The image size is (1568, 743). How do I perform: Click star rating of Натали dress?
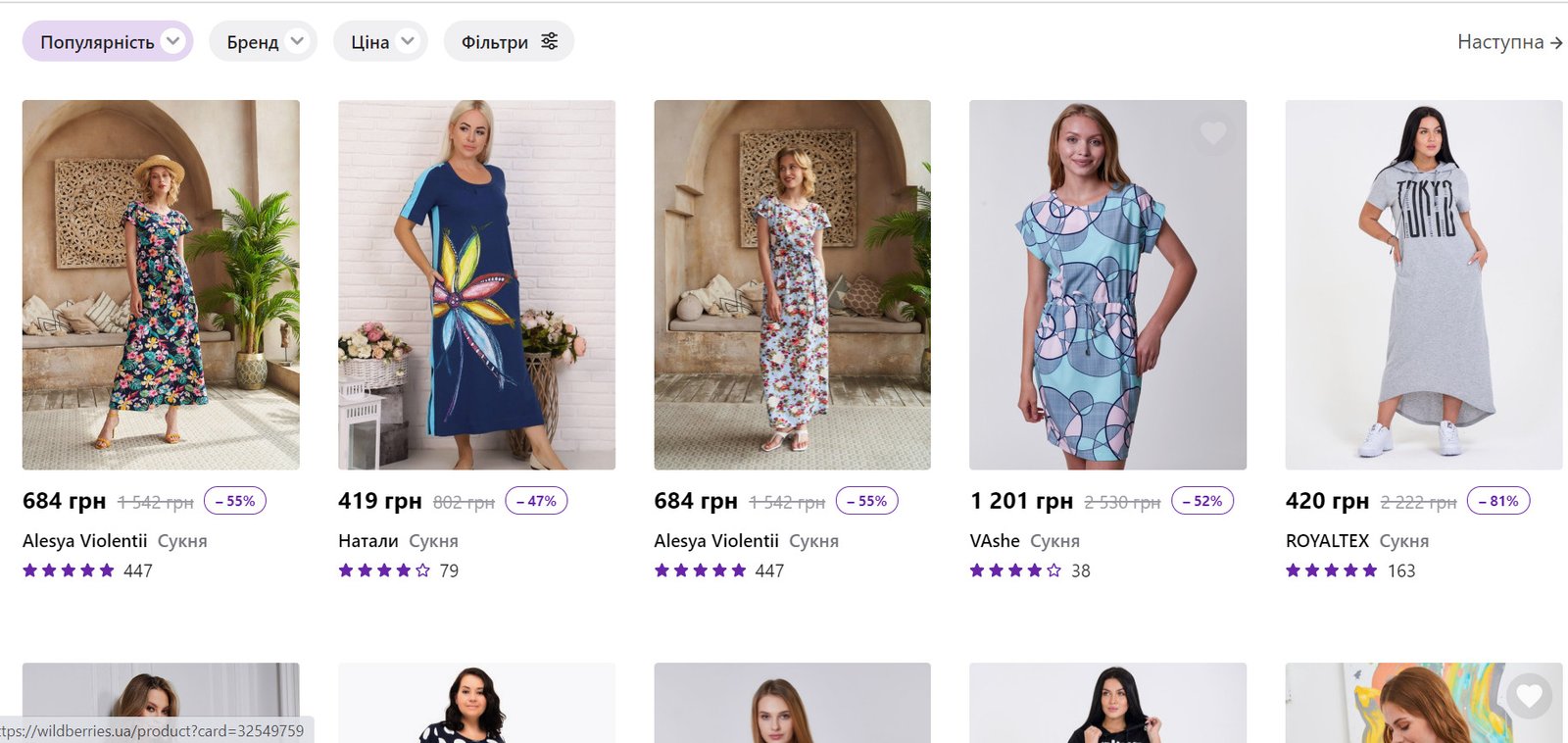pos(384,570)
